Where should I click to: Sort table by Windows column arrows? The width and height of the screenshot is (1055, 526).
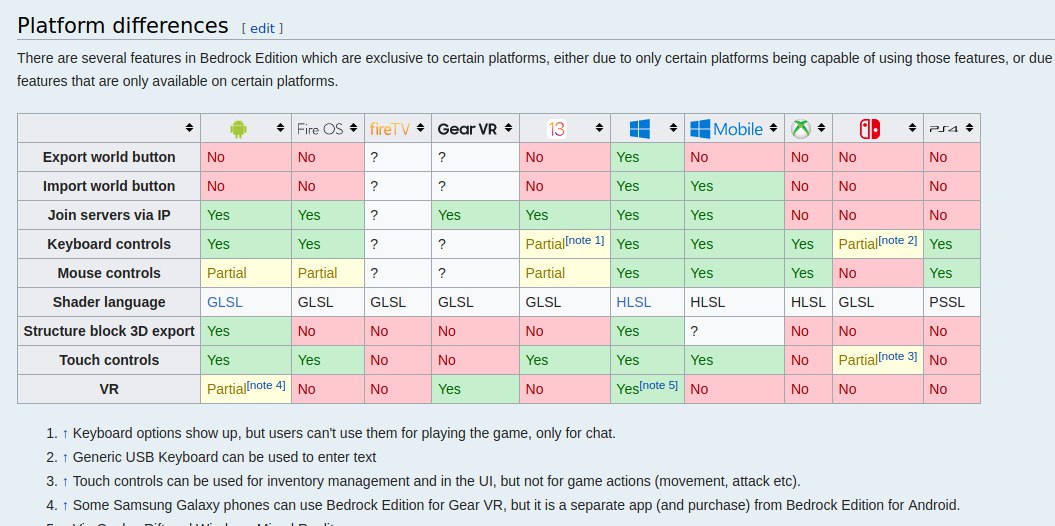pos(673,128)
